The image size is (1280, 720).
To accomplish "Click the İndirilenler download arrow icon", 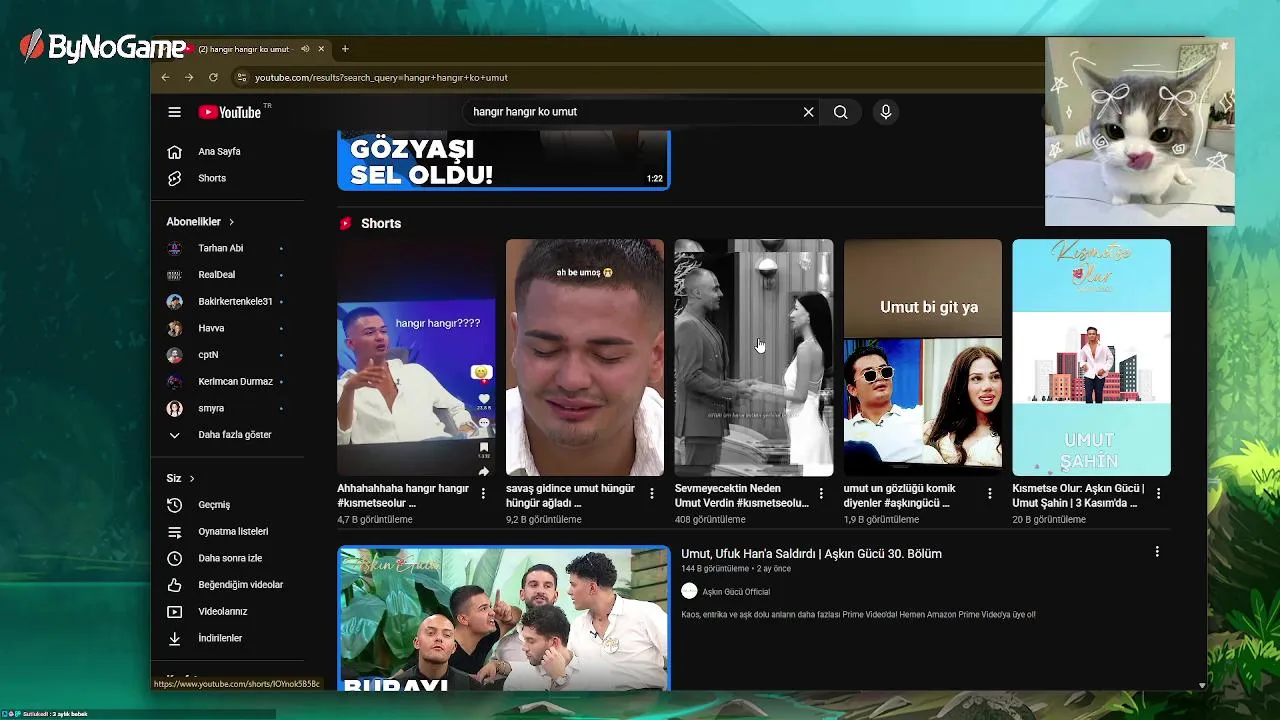I will [174, 638].
